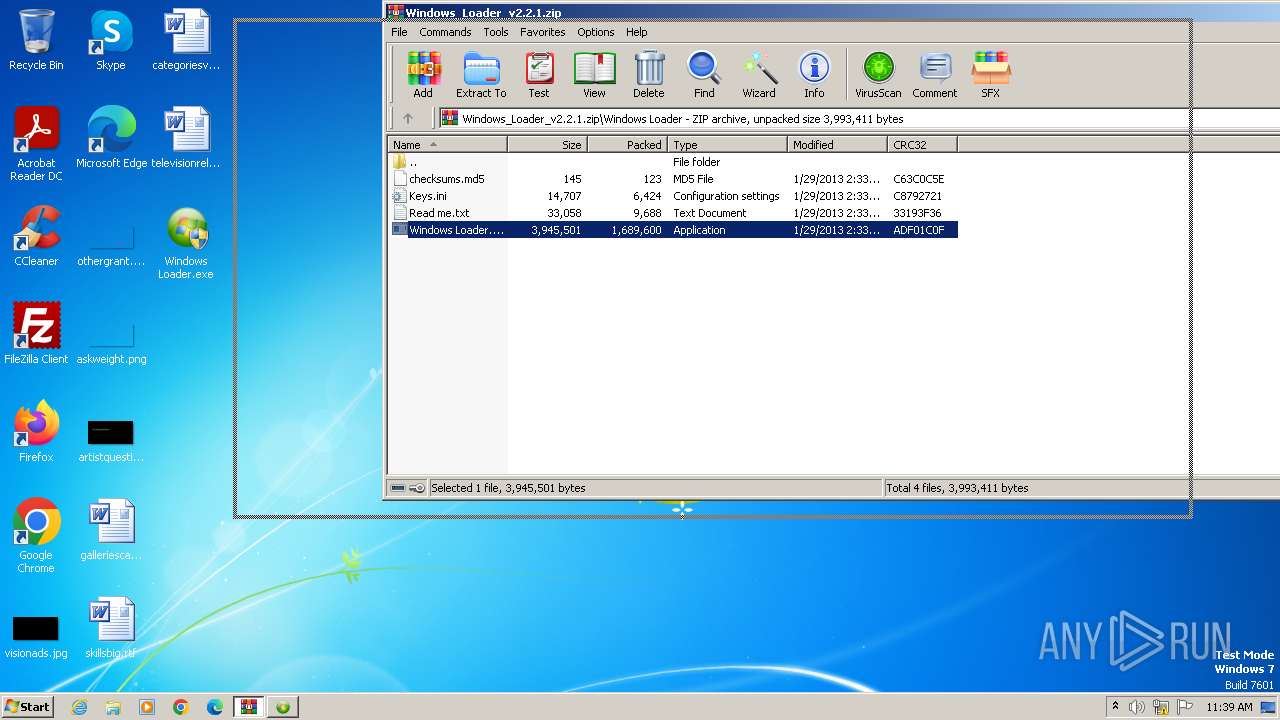Click the 11:39 AM taskbar clock

(x=1230, y=707)
